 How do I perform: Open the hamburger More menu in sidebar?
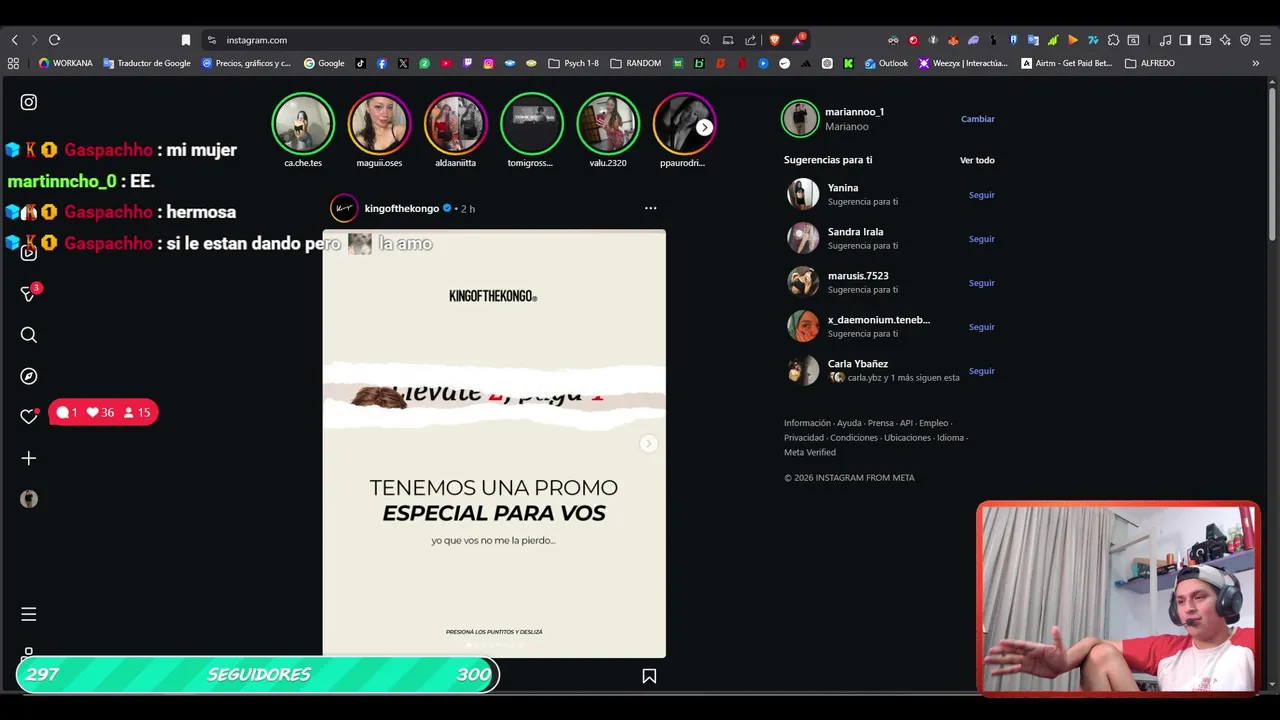coord(29,614)
